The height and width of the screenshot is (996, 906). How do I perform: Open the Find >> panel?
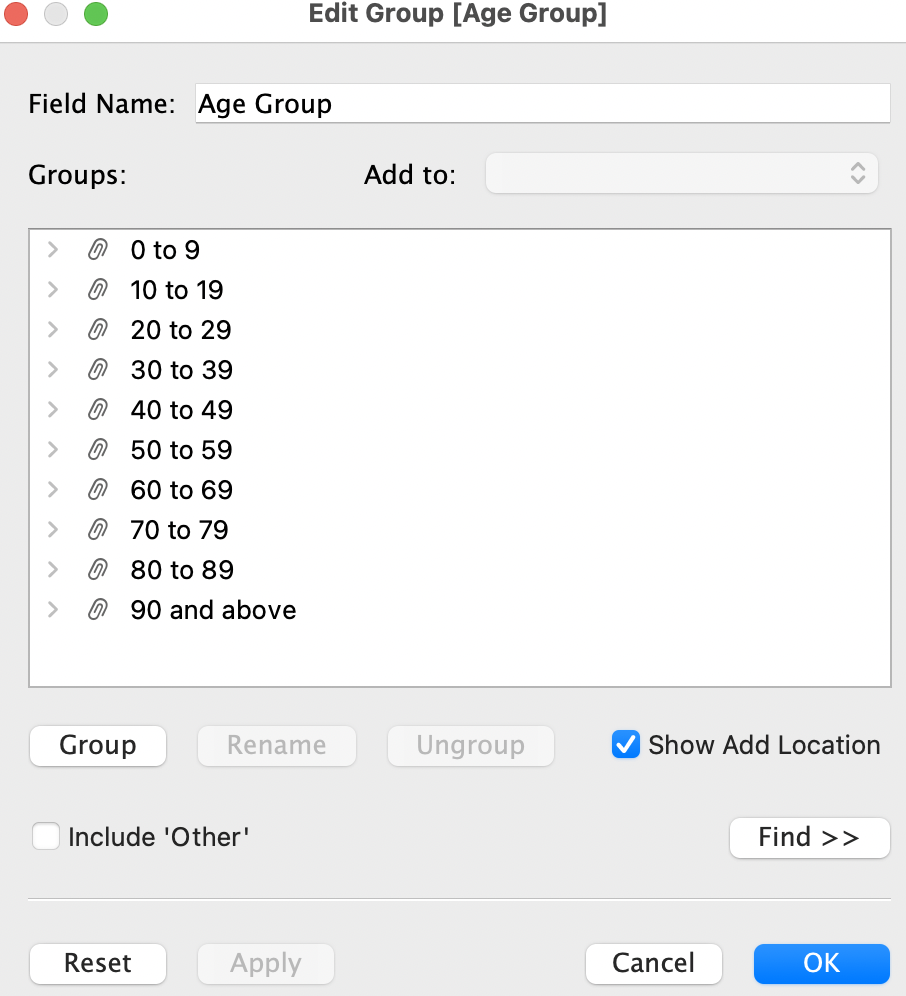click(809, 837)
